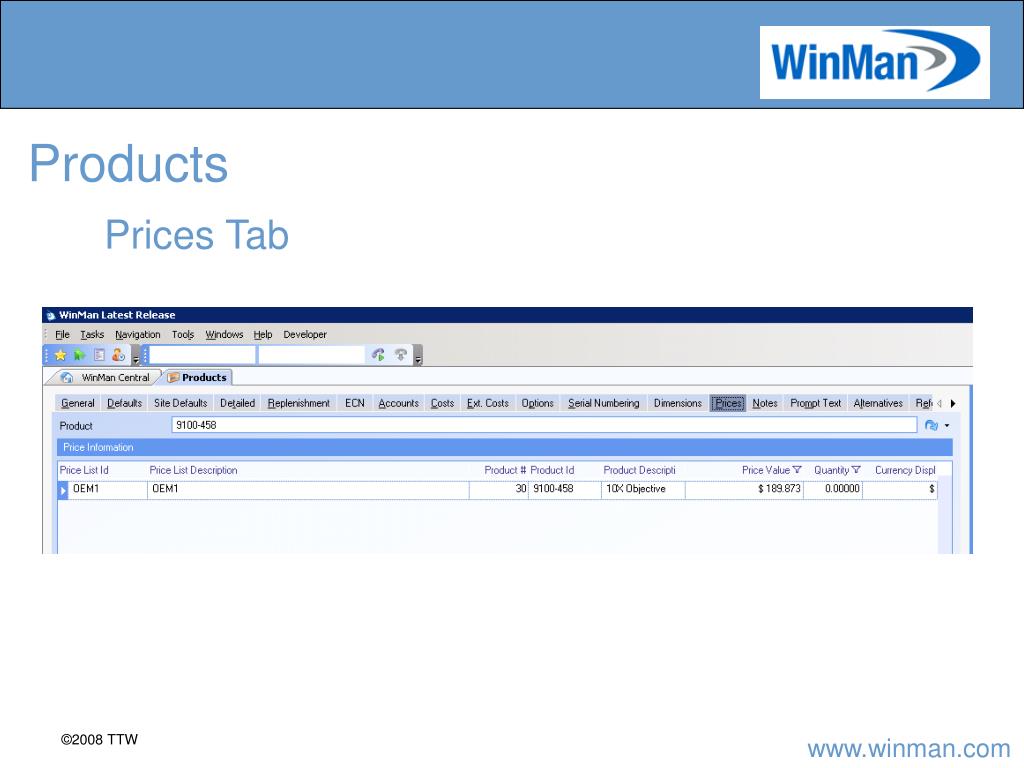The width and height of the screenshot is (1024, 768).
Task: Click the Quantity column filter icon
Action: point(856,470)
